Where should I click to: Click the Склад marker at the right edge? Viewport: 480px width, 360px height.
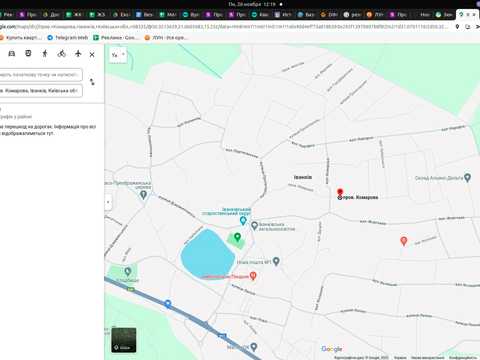click(467, 178)
